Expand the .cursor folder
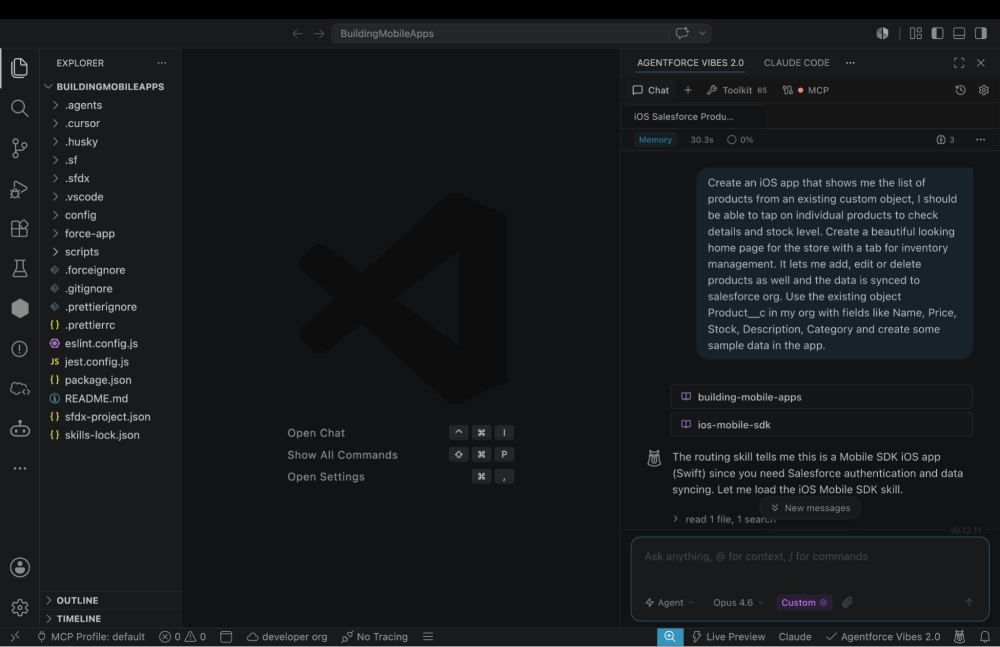 82,124
